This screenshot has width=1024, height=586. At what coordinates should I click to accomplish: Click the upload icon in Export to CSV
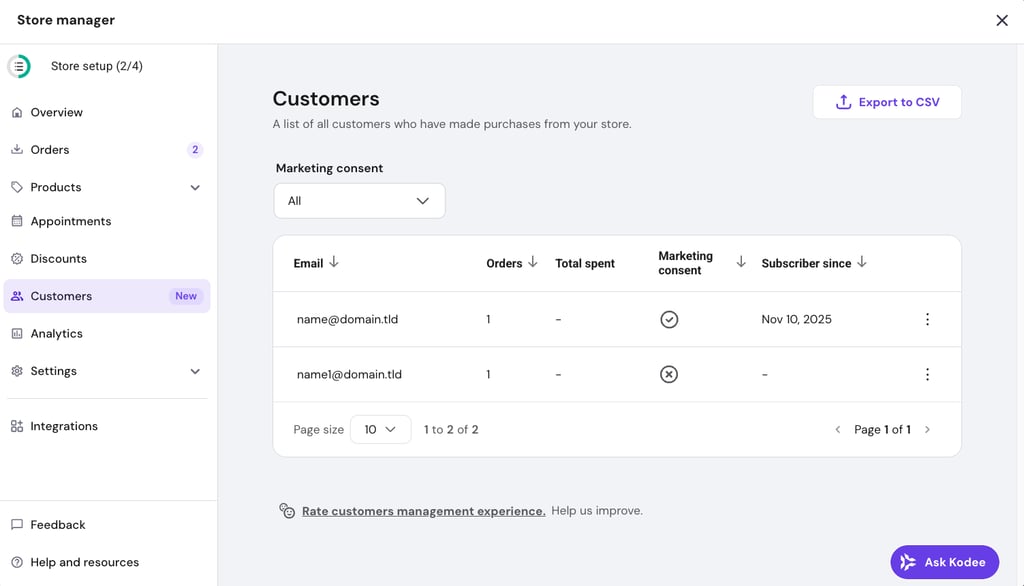pyautogui.click(x=843, y=102)
